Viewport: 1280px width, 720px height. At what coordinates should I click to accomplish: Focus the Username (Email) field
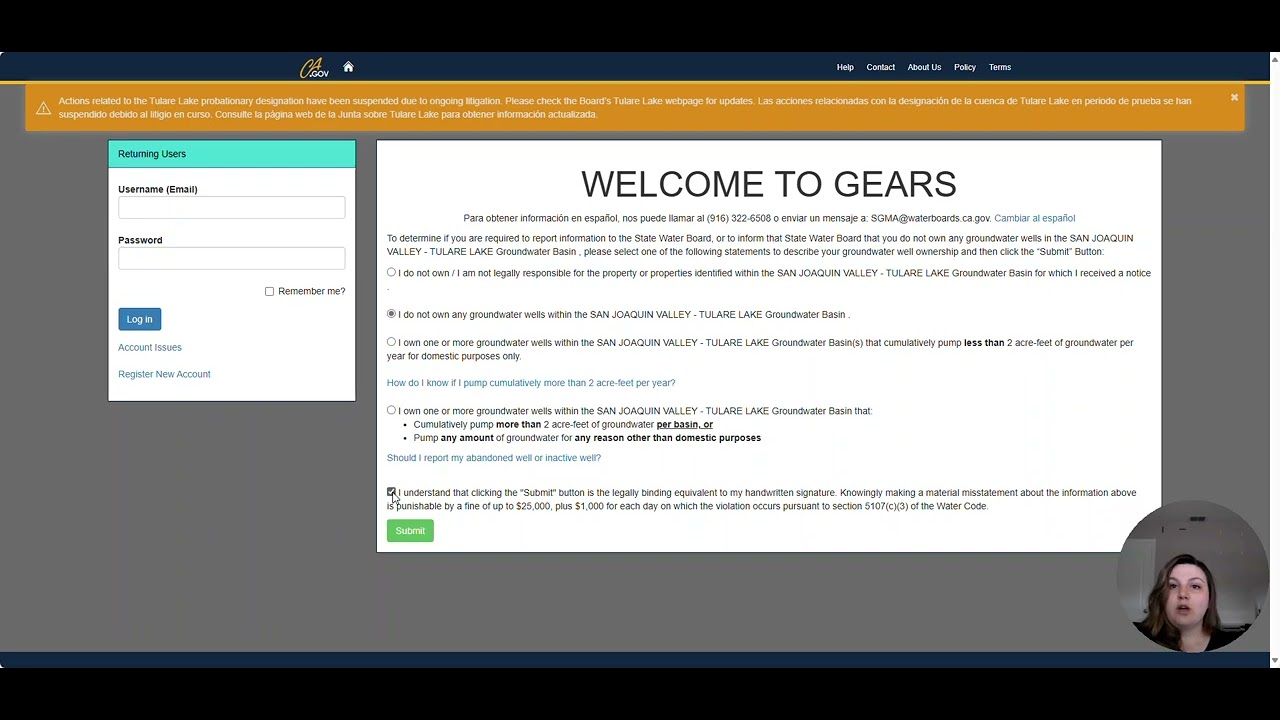tap(231, 208)
